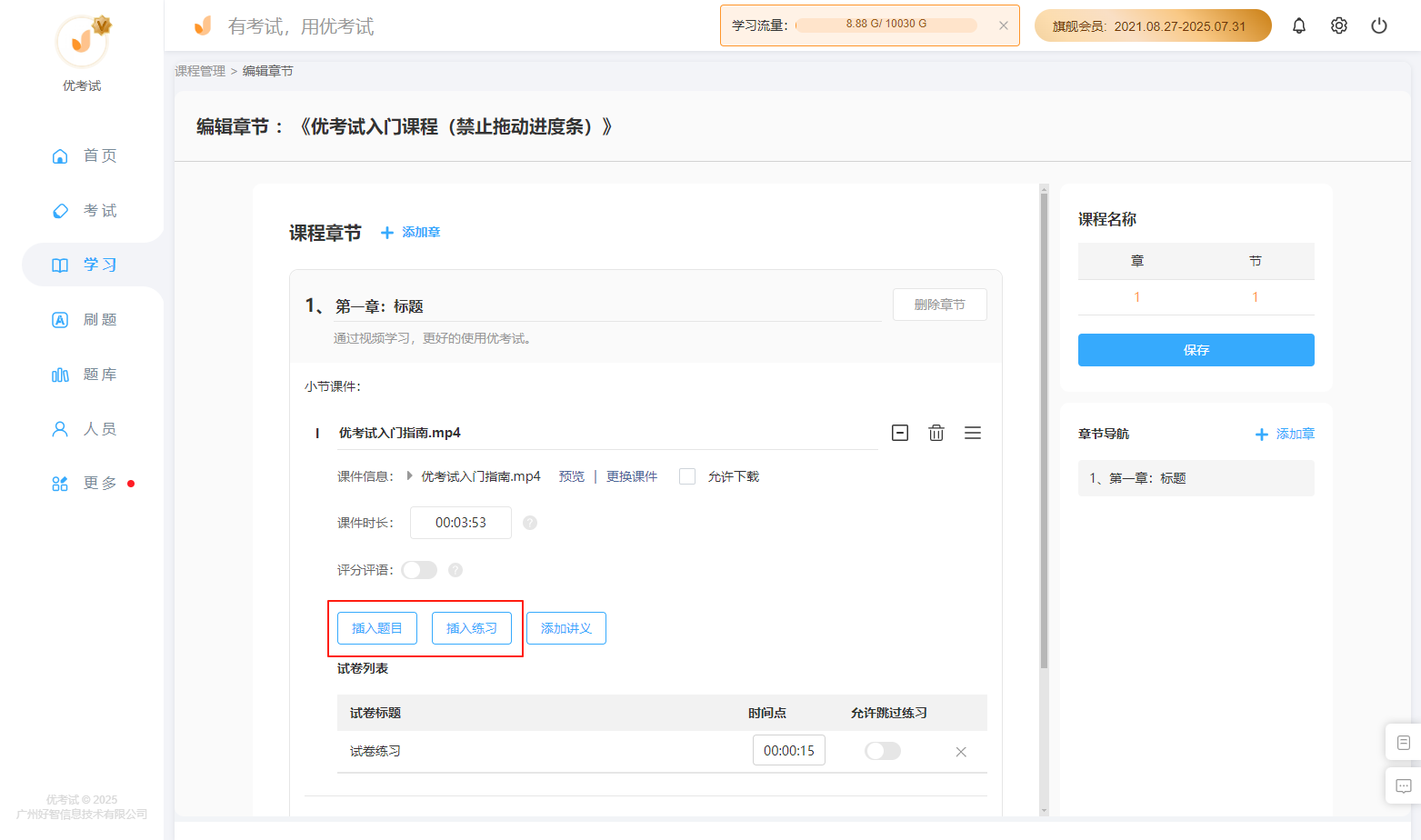Click the 更换课件 link

point(632,476)
